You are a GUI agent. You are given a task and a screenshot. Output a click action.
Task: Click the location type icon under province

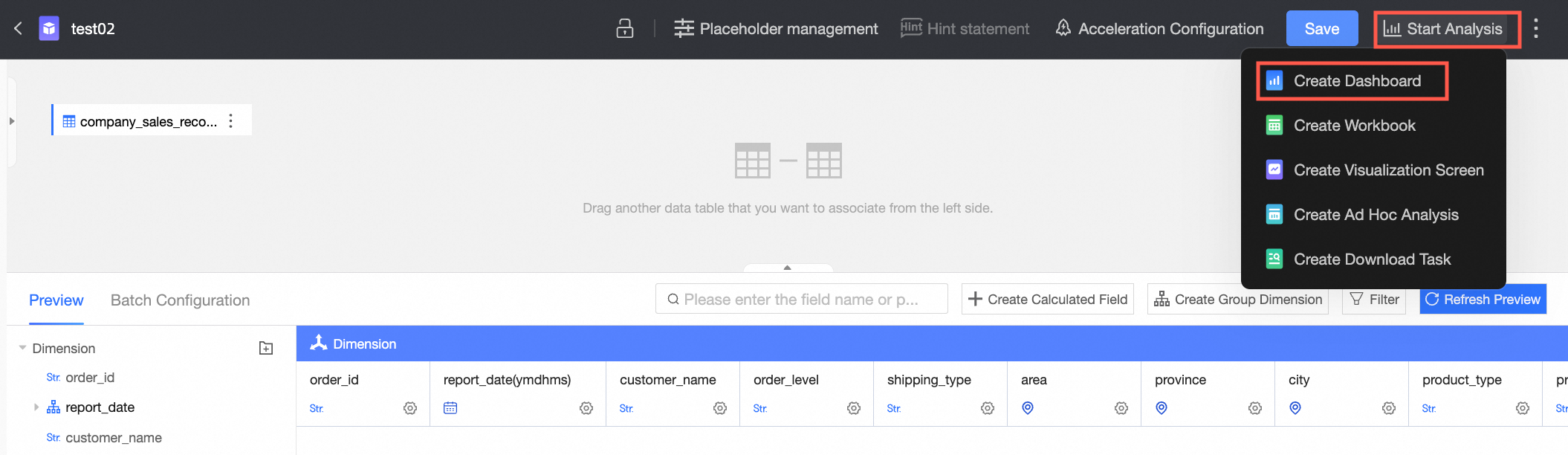point(1162,408)
